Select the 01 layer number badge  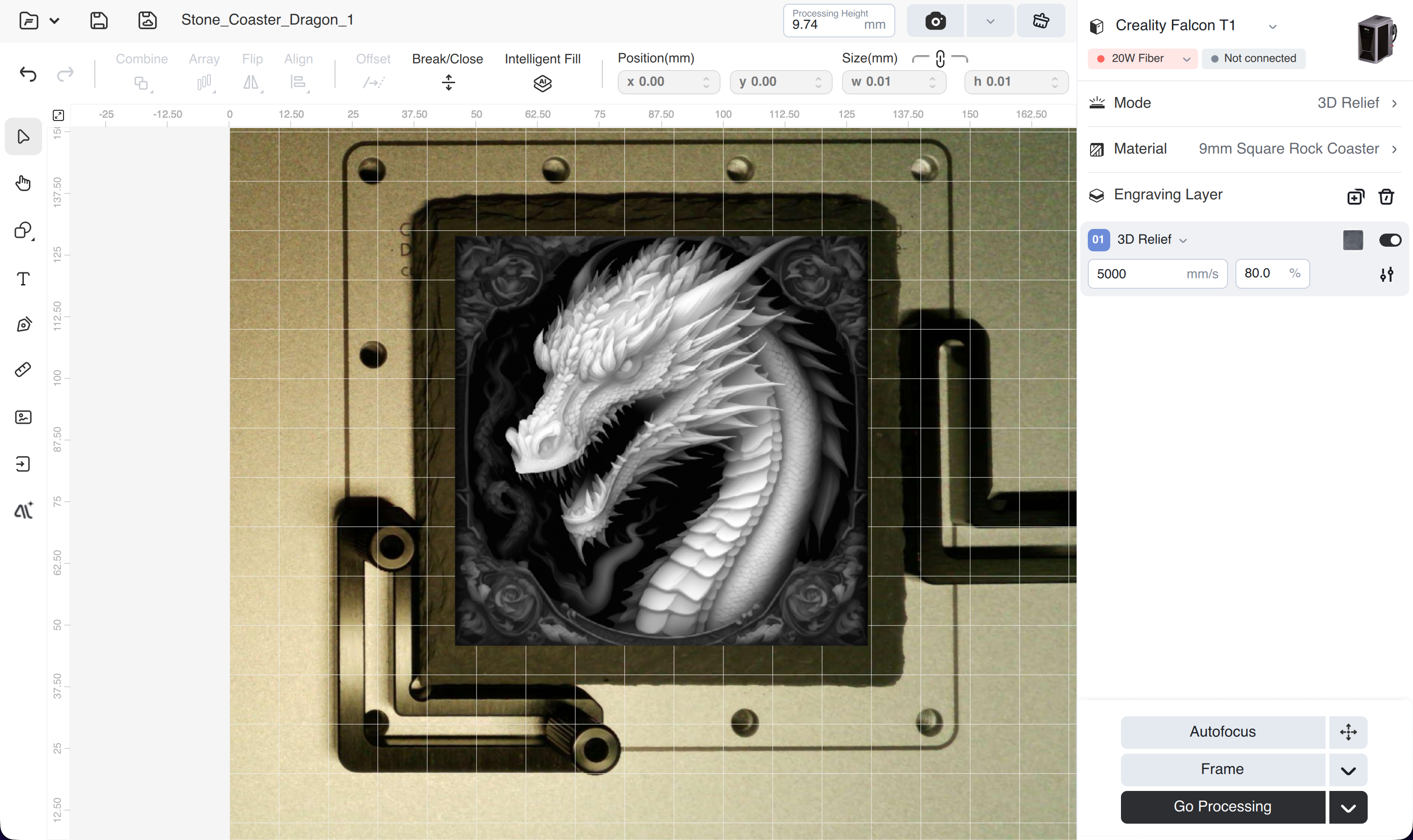[x=1098, y=240]
